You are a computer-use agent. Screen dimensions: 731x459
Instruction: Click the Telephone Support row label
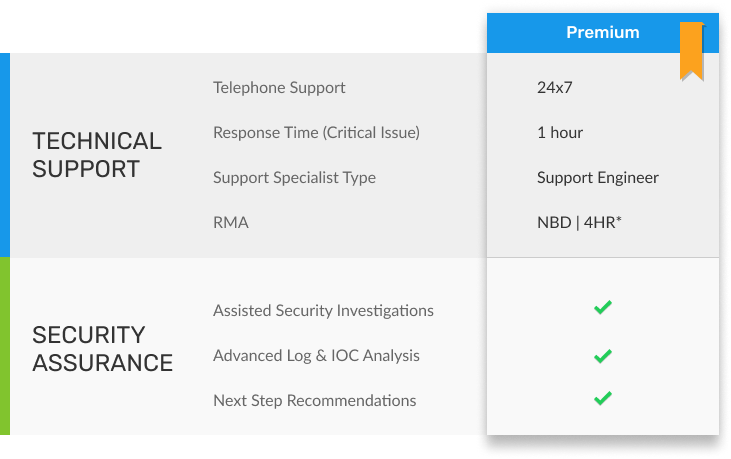pos(279,88)
